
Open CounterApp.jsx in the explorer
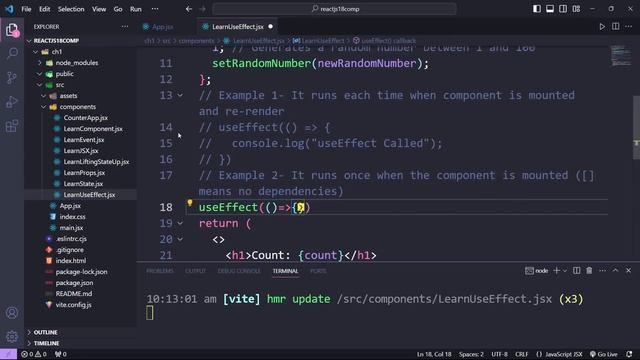pos(85,118)
